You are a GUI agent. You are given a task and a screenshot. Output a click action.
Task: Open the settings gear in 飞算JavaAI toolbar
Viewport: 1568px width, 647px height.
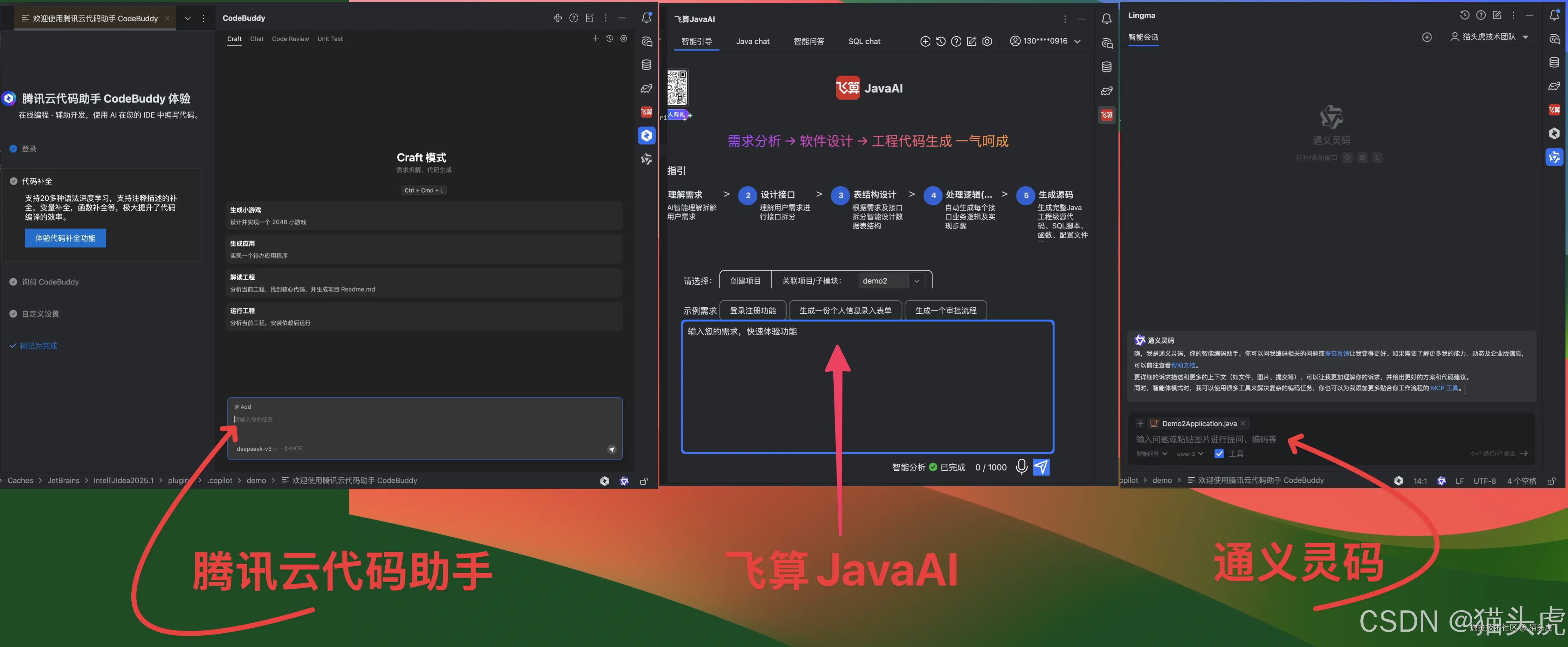pyautogui.click(x=987, y=41)
